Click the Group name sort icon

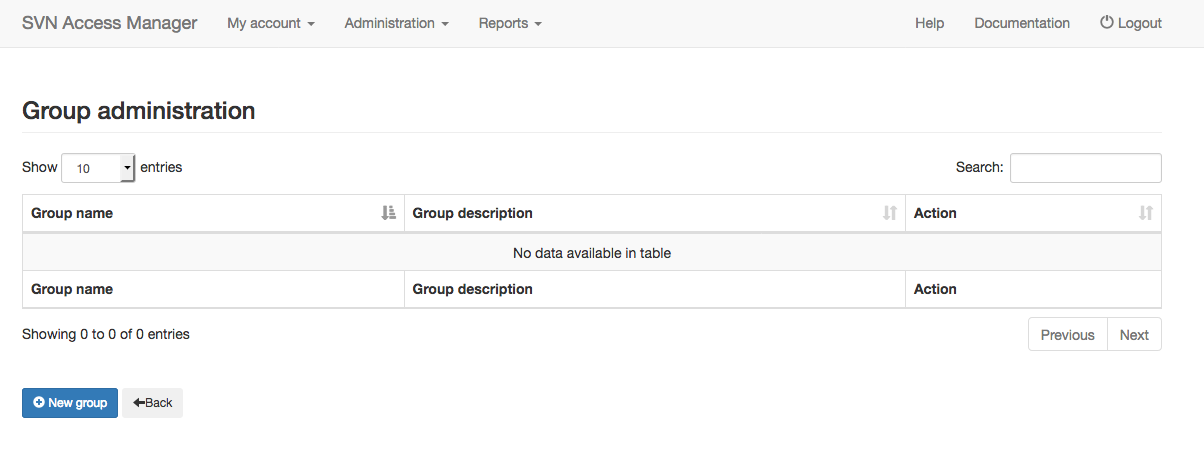(389, 213)
